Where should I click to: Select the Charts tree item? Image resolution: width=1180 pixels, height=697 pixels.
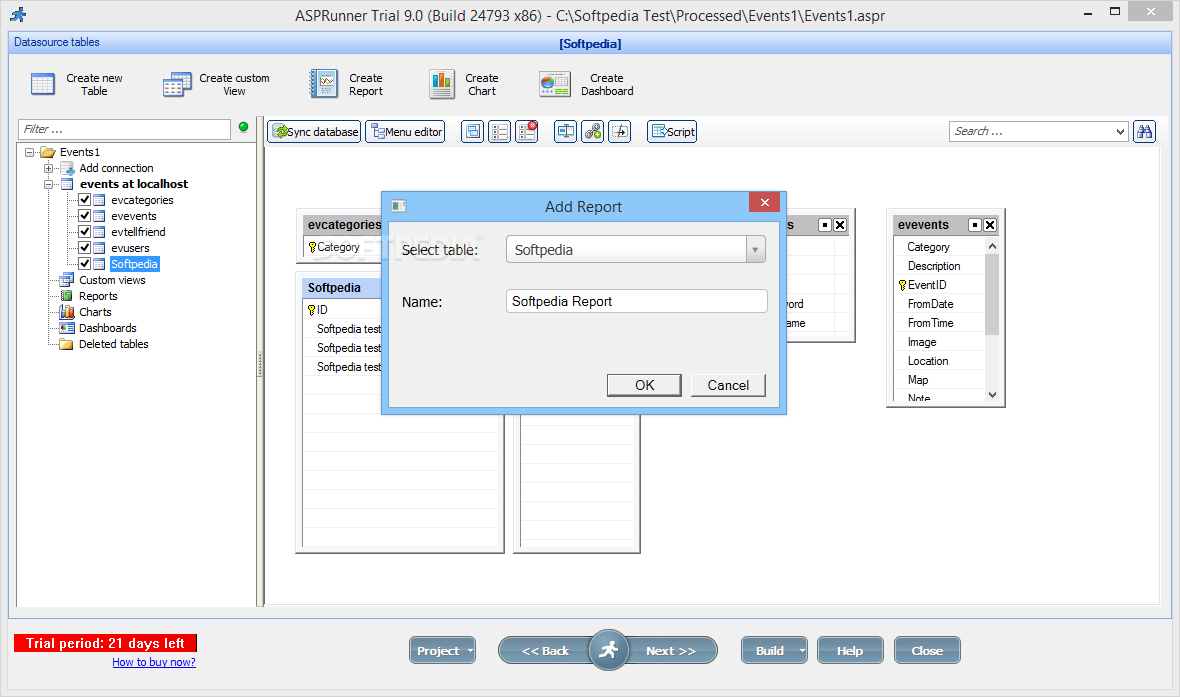[x=95, y=312]
